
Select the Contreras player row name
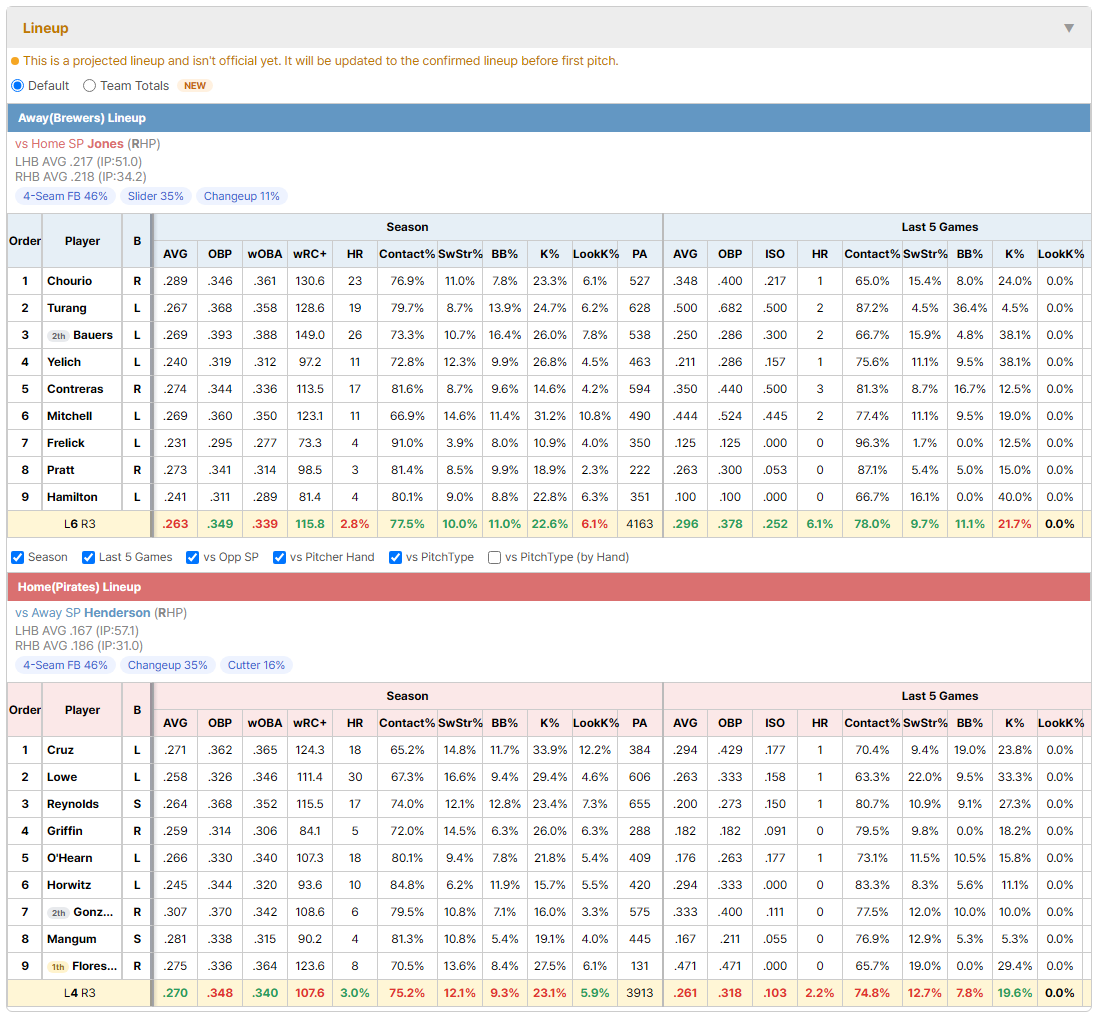coord(75,389)
